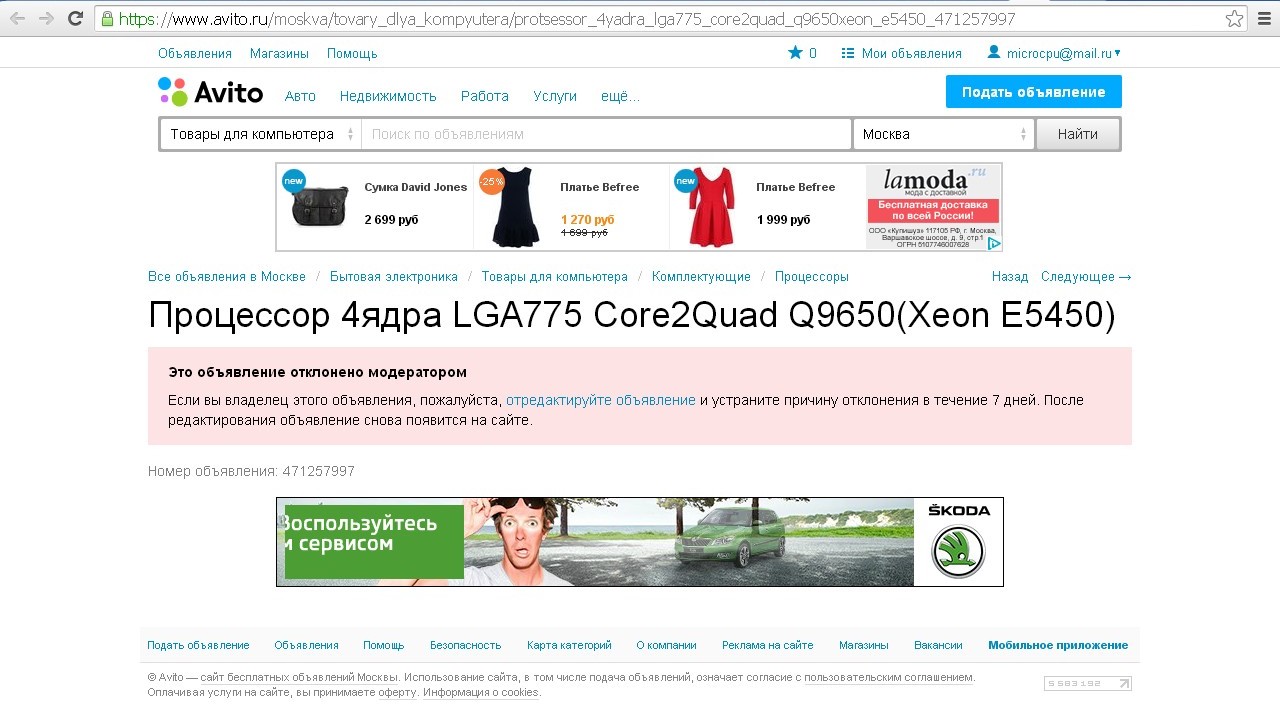This screenshot has width=1280, height=724.
Task: Open the red Платье Befree dress image
Action: 711,207
